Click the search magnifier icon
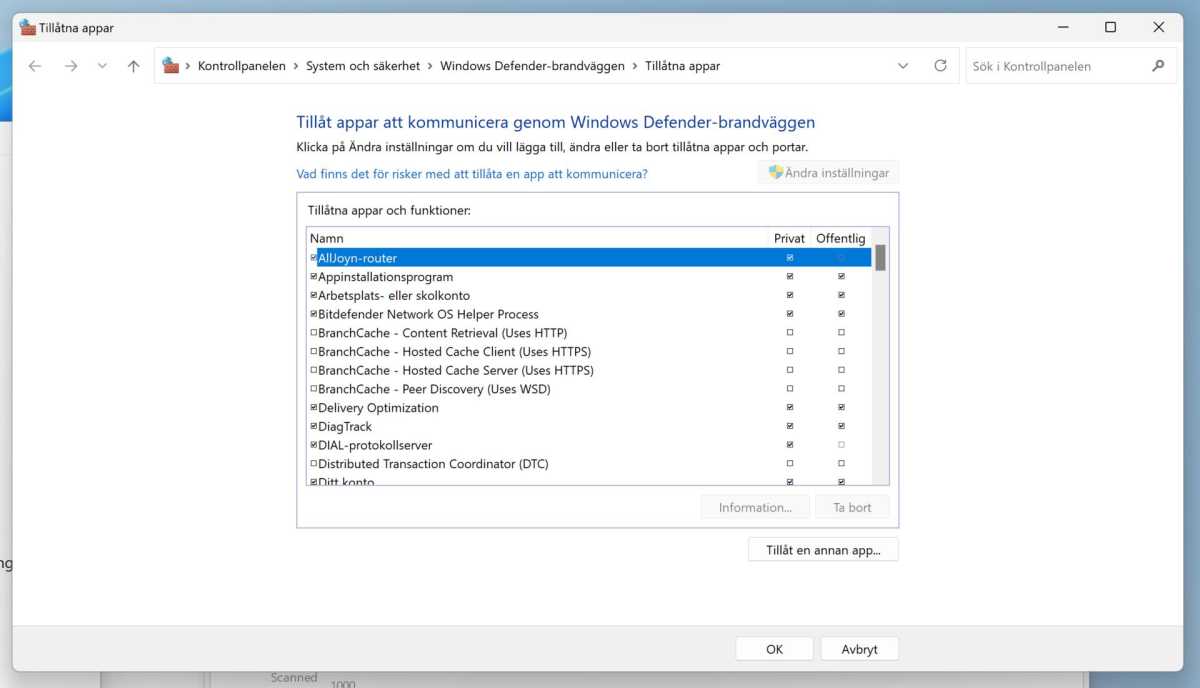Image resolution: width=1200 pixels, height=688 pixels. (x=1158, y=66)
